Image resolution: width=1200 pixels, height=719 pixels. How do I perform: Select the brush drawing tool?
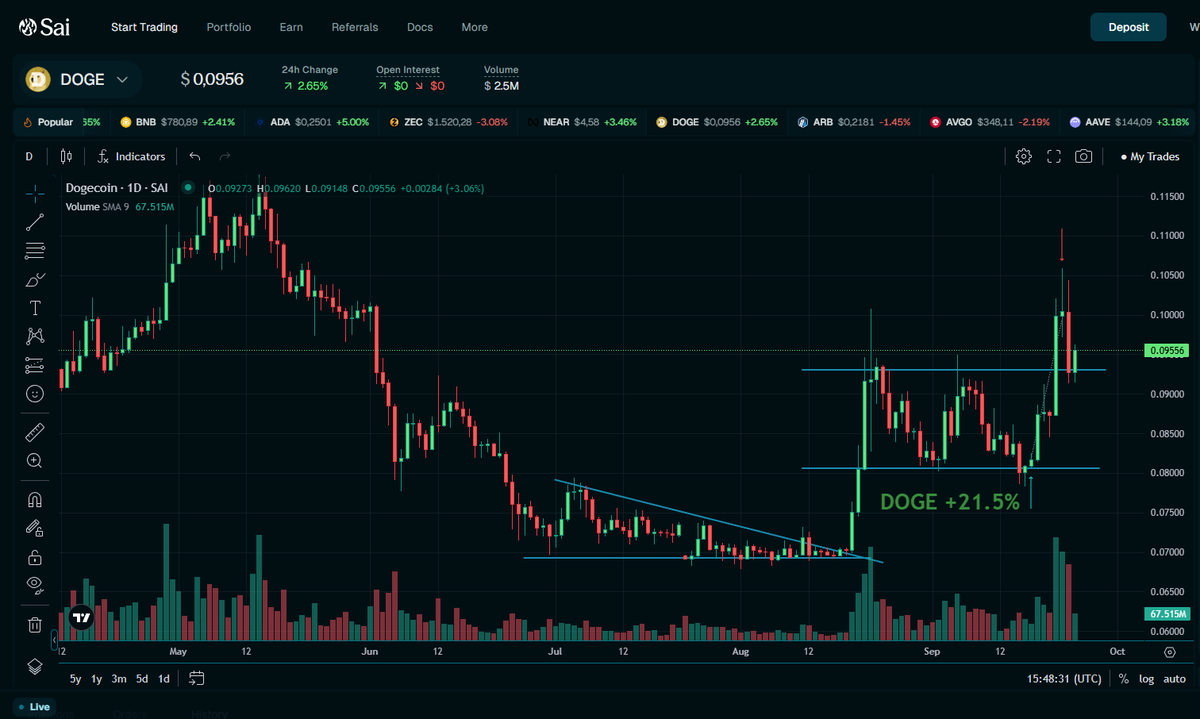tap(35, 279)
